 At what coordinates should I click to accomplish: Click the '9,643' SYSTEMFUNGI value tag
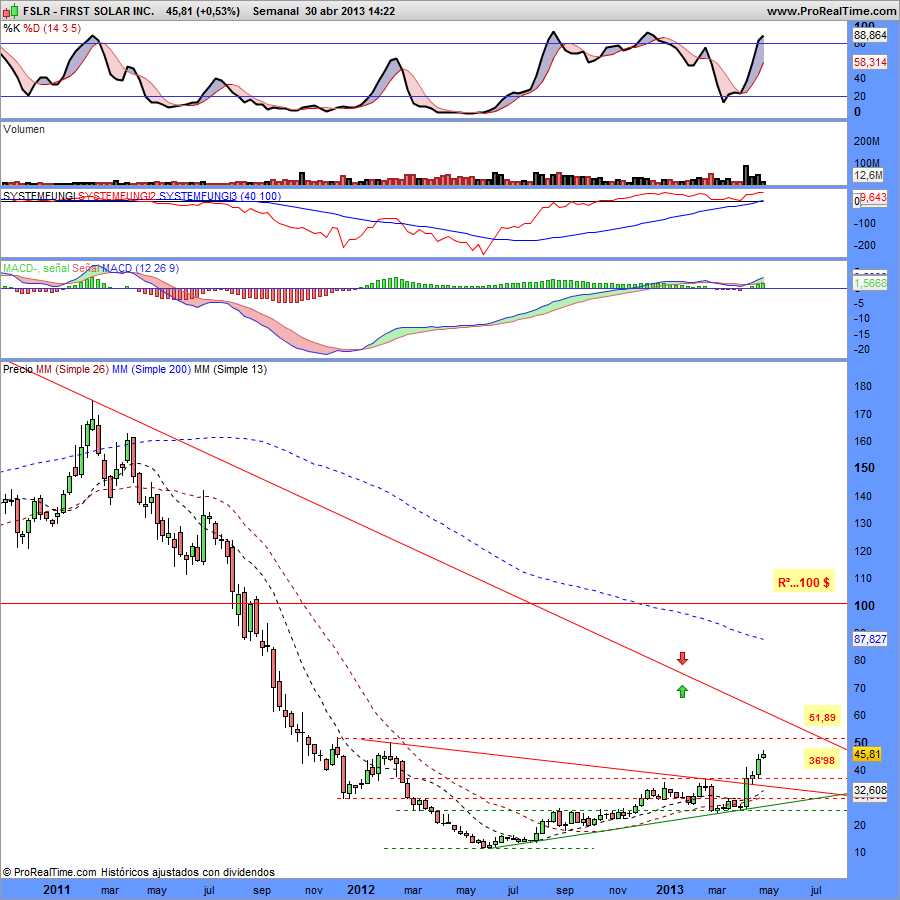873,197
